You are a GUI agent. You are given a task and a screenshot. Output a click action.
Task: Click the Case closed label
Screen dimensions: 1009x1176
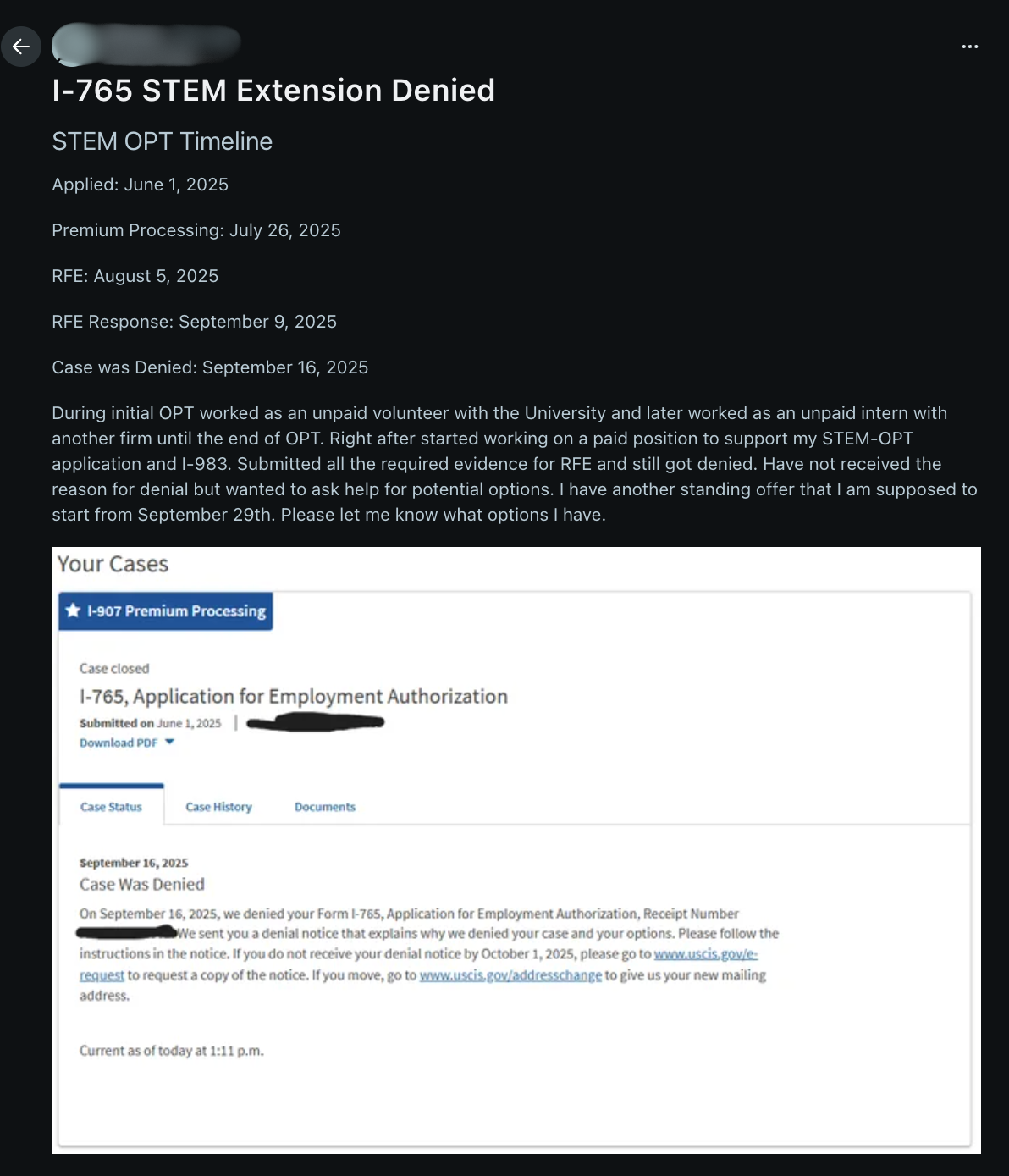114,668
